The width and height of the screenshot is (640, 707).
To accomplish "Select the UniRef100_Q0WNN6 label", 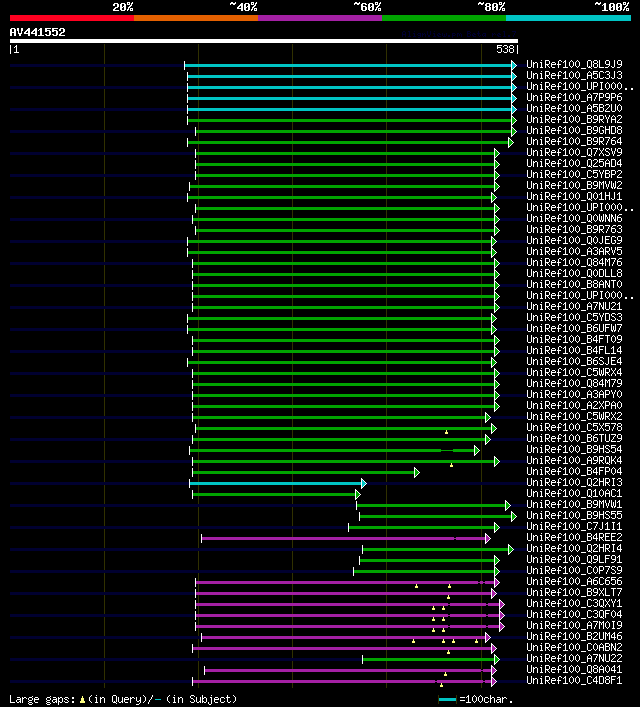I will 574,218.
